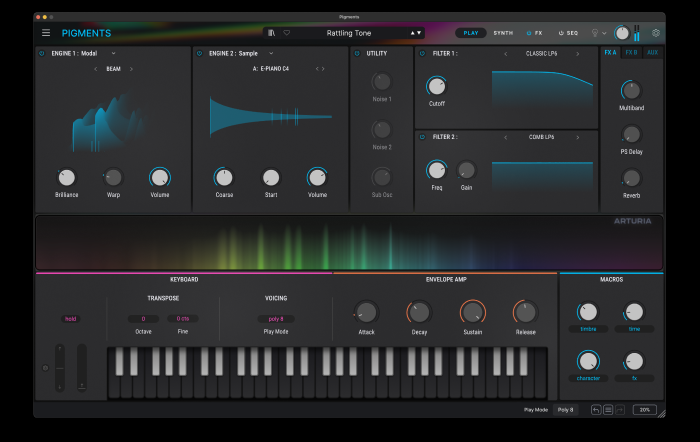Switch to the SYNTH view
Viewport: 700px width, 442px height.
[503, 33]
